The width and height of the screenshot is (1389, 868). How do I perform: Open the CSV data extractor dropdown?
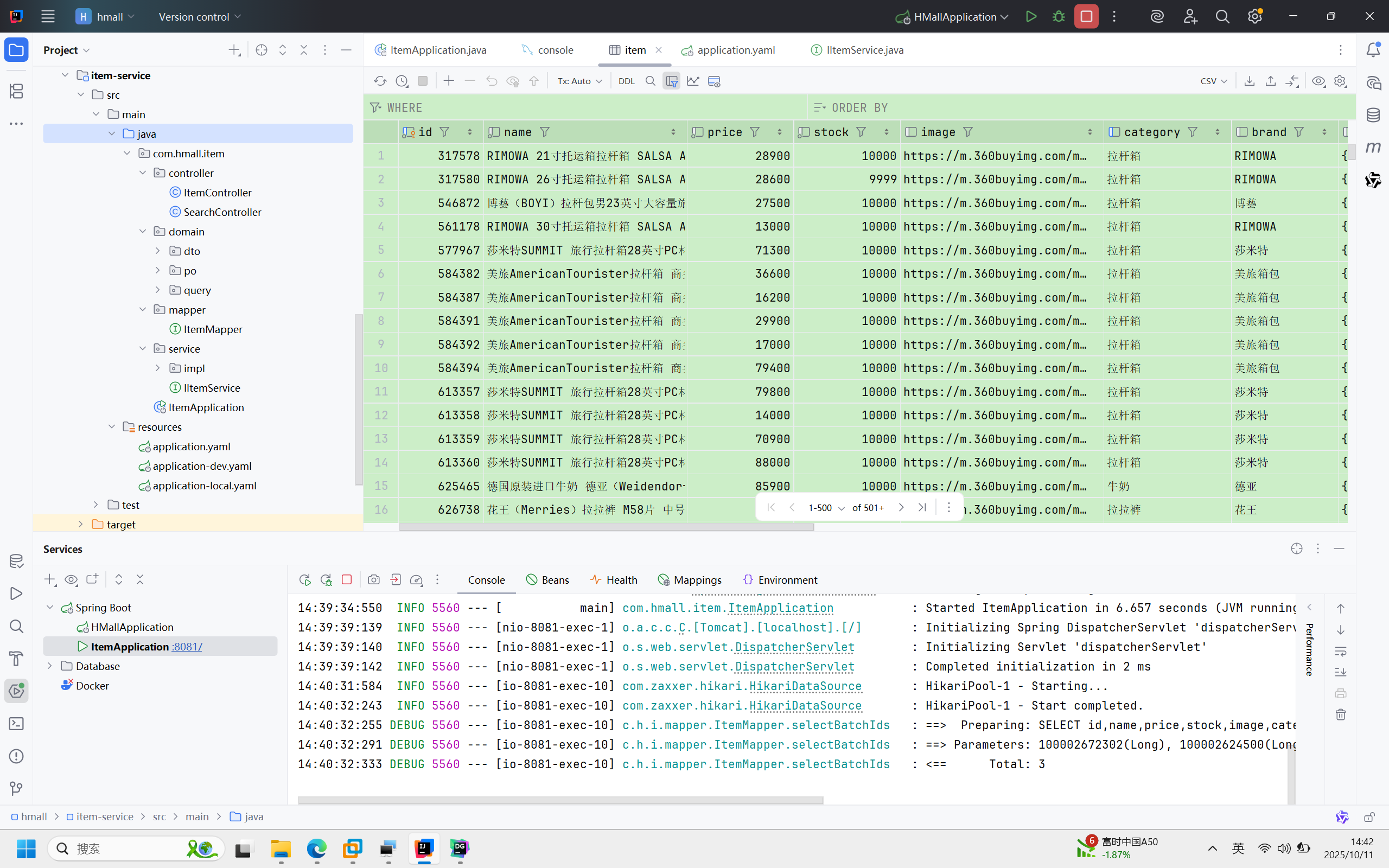pyautogui.click(x=1213, y=81)
